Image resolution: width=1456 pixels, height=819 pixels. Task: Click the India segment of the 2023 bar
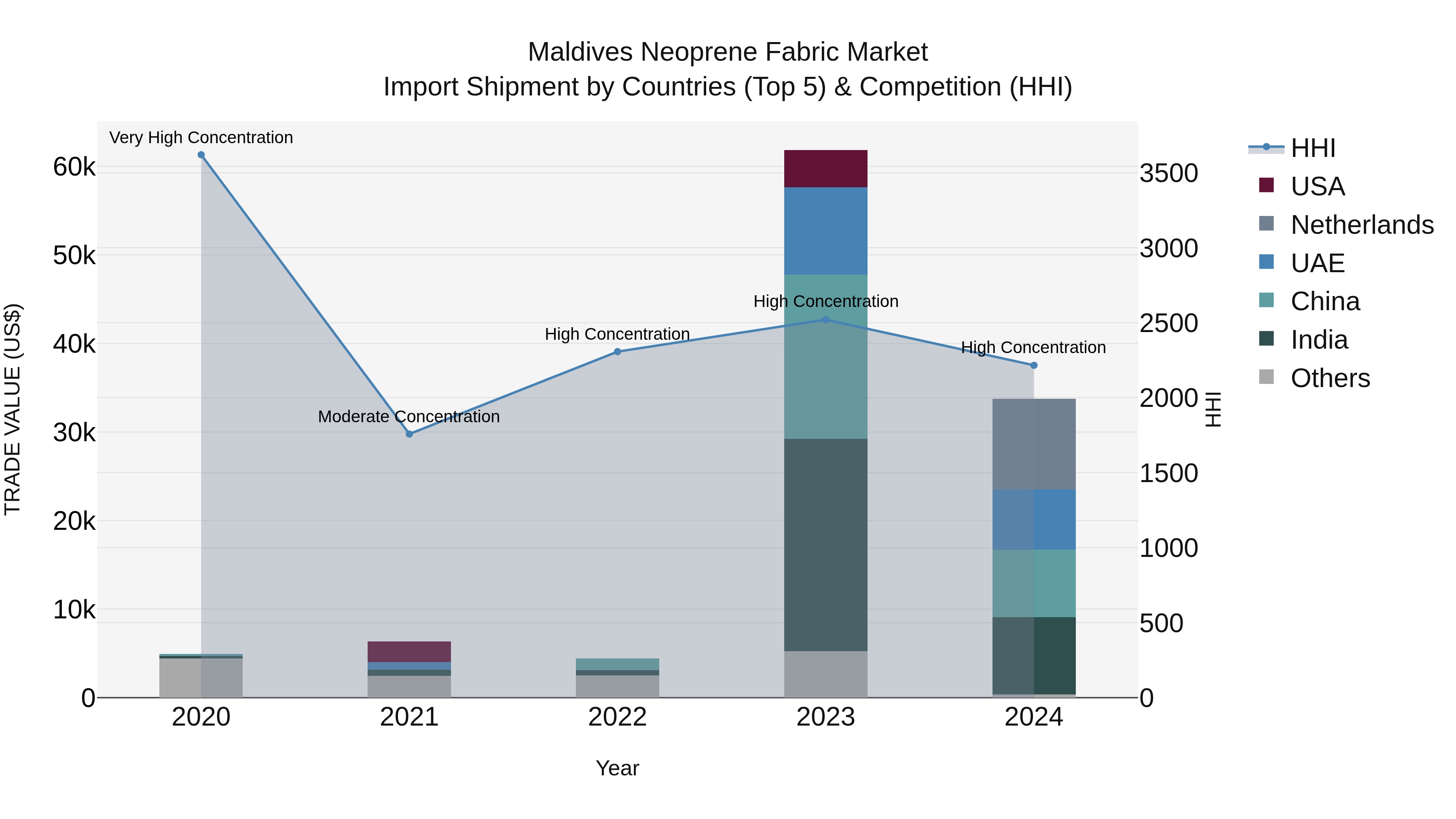pyautogui.click(x=825, y=545)
